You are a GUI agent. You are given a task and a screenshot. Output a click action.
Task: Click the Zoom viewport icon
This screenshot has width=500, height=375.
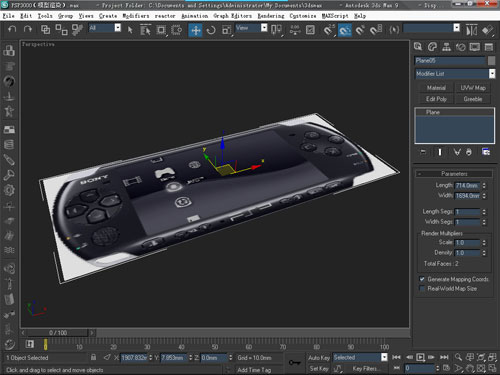click(458, 357)
